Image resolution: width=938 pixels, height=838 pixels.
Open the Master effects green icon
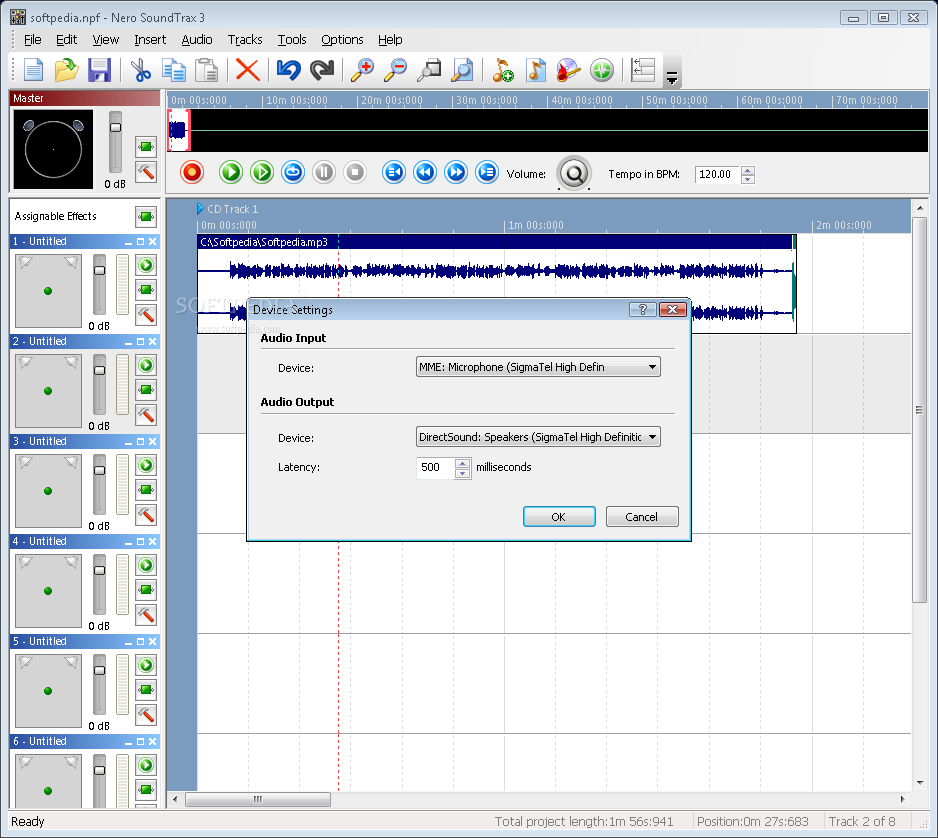pos(146,146)
